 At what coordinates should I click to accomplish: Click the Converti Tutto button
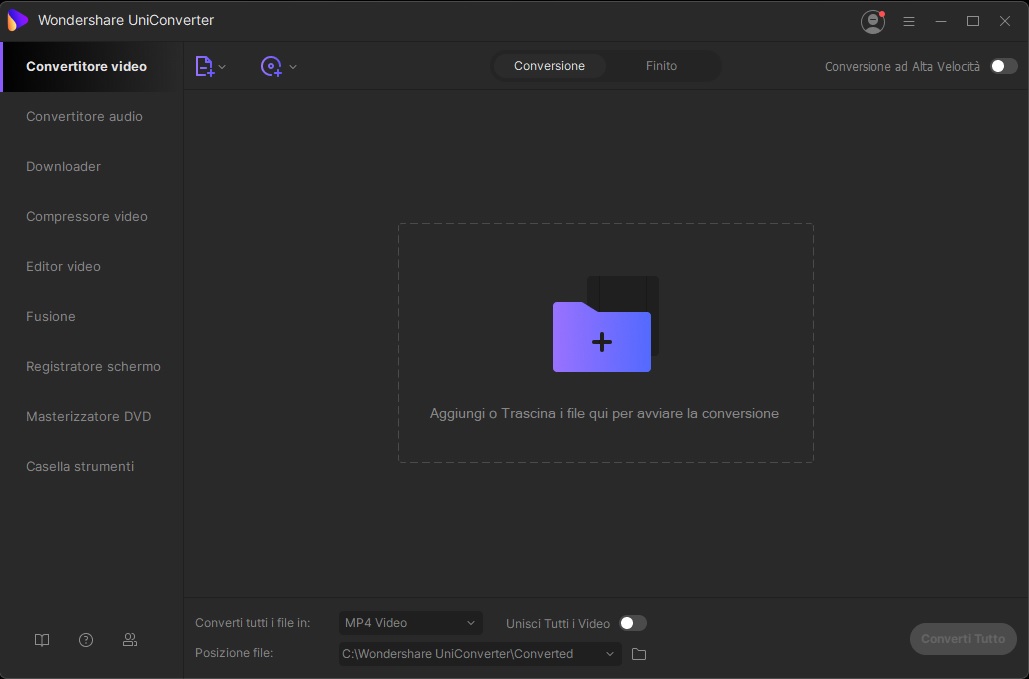[x=963, y=638]
